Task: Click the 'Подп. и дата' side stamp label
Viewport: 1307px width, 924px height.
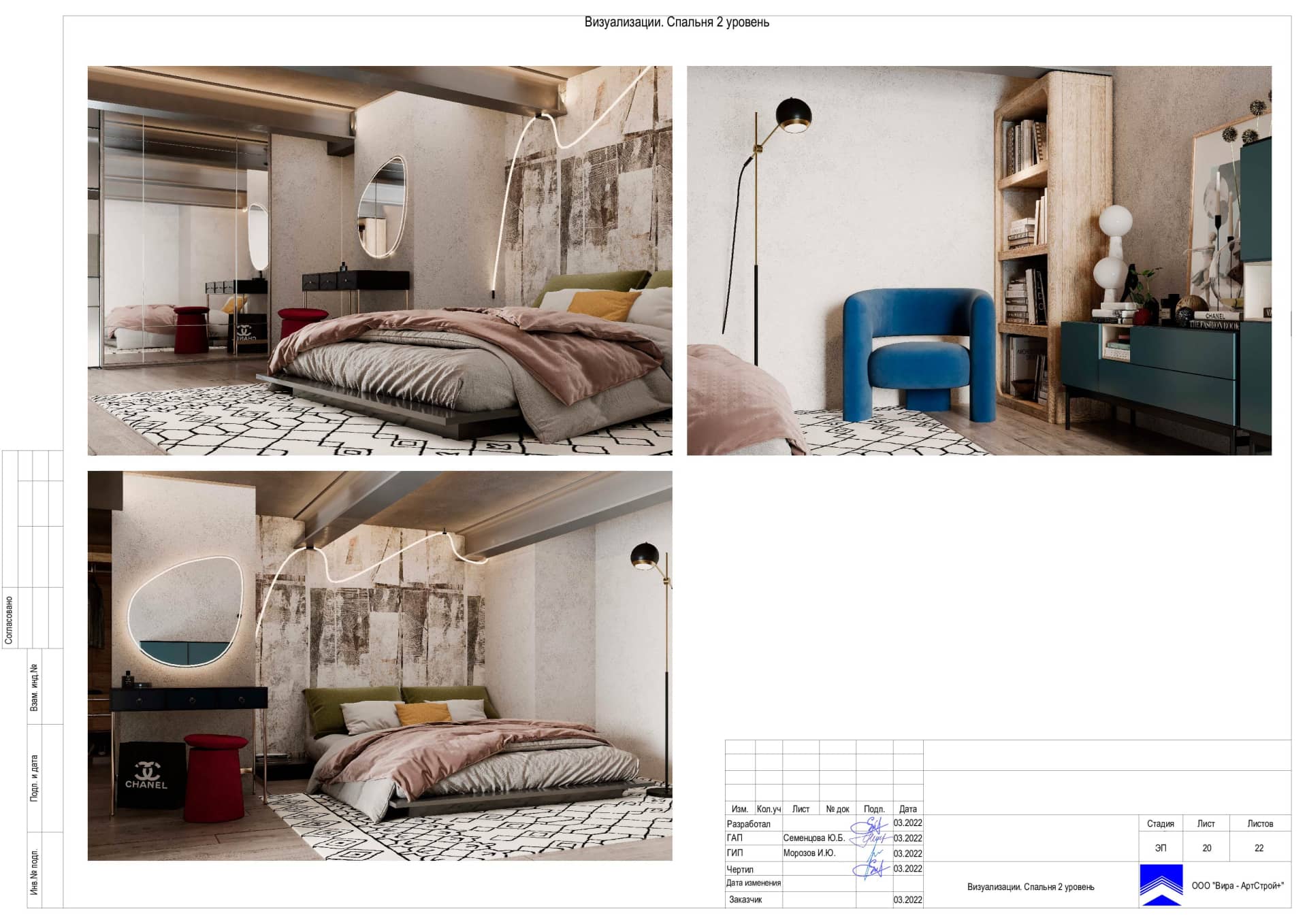Action: coord(34,778)
